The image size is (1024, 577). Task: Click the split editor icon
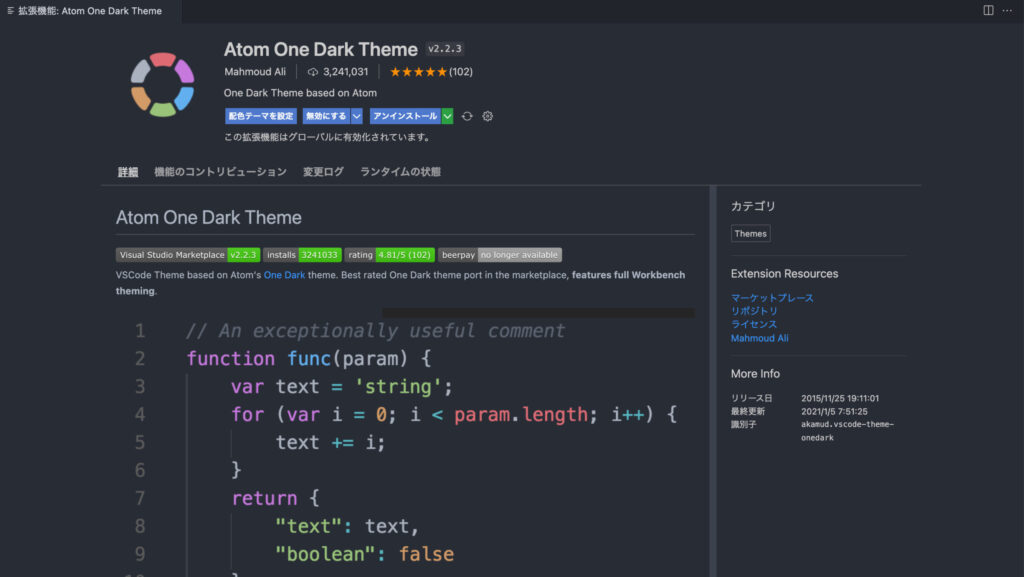tap(988, 11)
